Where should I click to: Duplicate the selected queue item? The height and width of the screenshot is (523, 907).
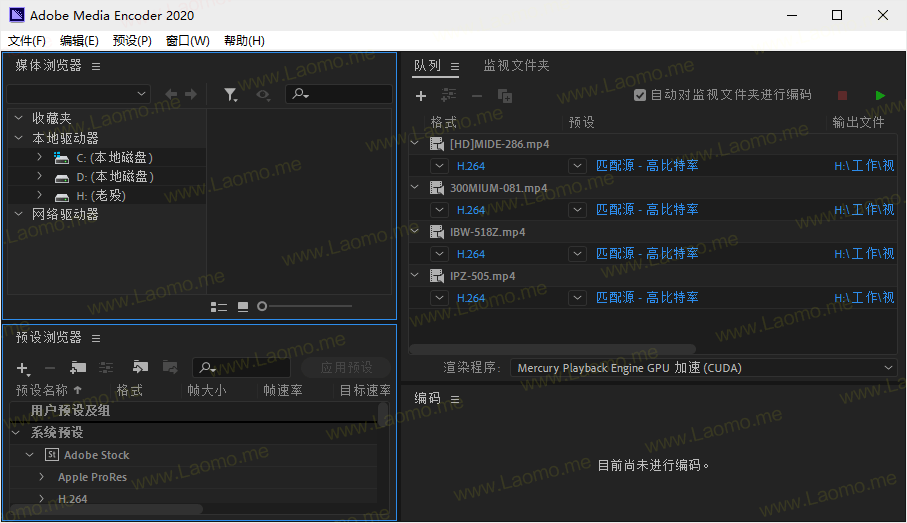click(x=505, y=96)
